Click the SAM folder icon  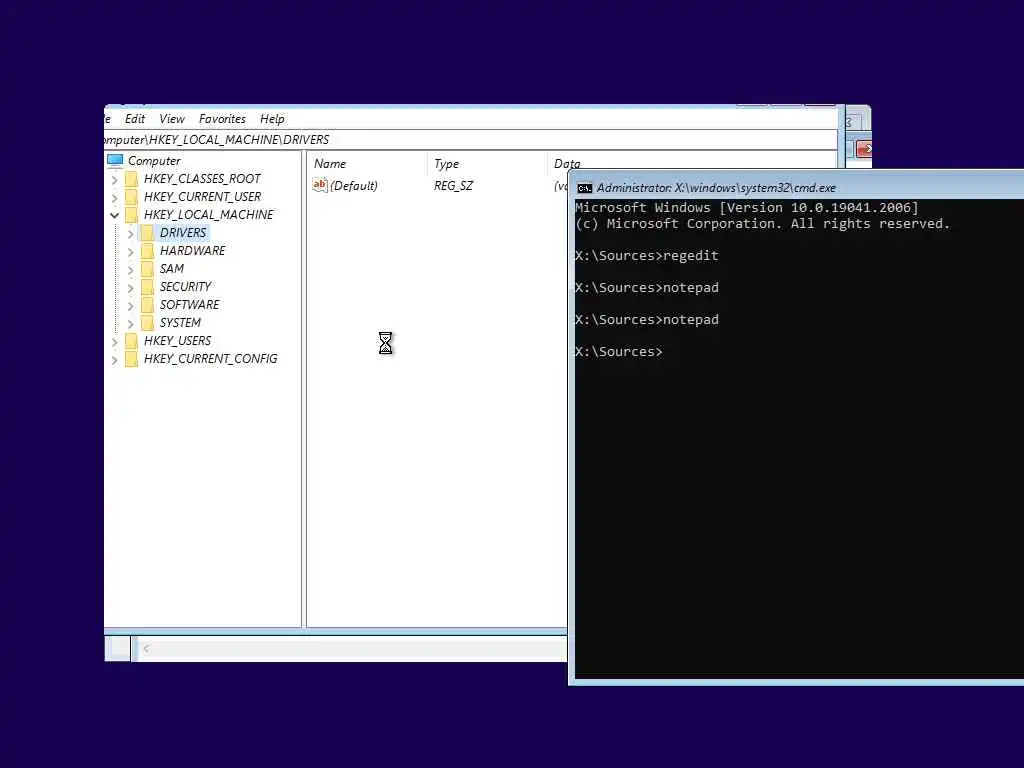147,268
